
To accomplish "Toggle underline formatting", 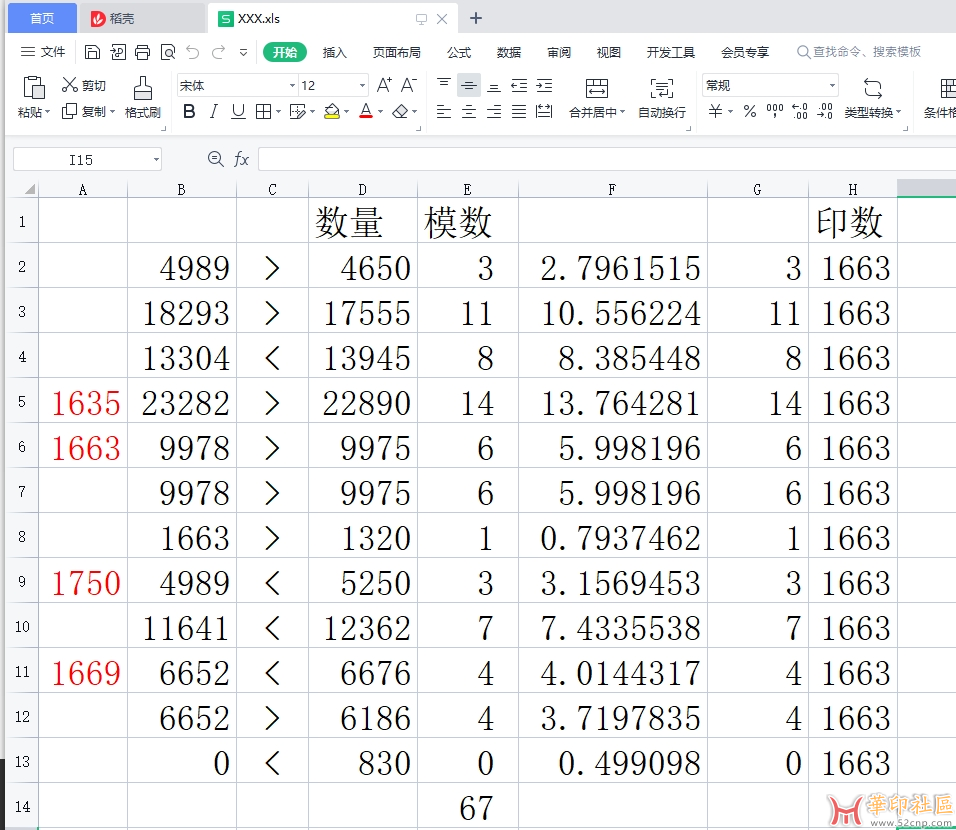I will pyautogui.click(x=238, y=112).
